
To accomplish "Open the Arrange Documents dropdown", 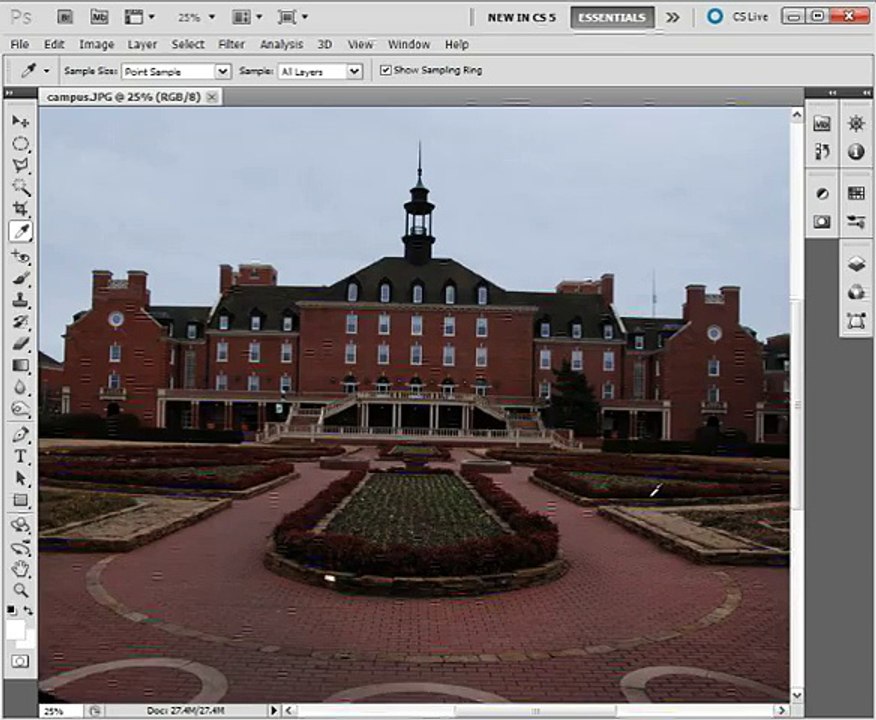I will tap(247, 17).
